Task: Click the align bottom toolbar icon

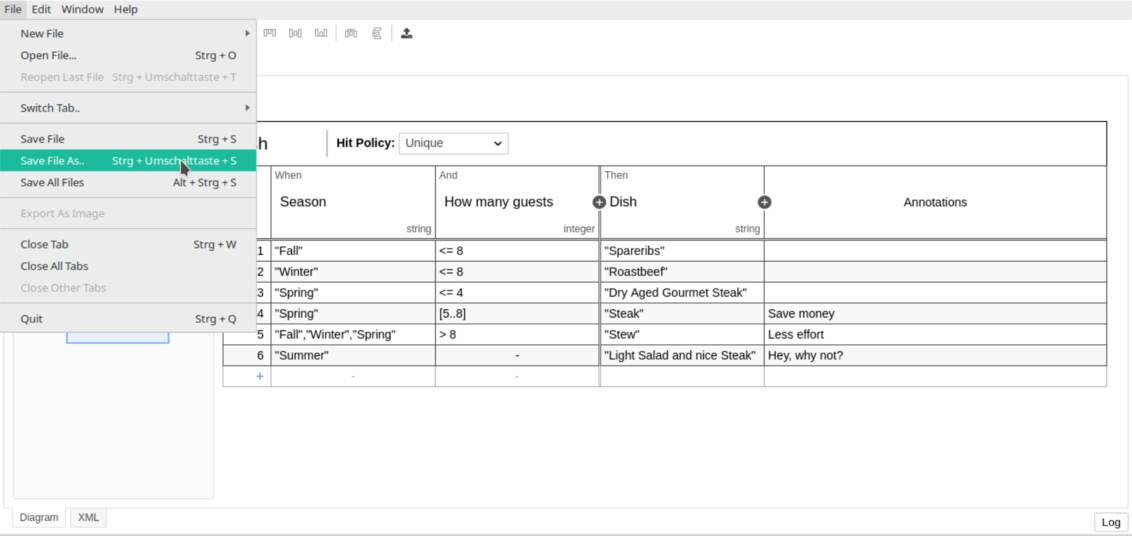Action: pyautogui.click(x=321, y=33)
